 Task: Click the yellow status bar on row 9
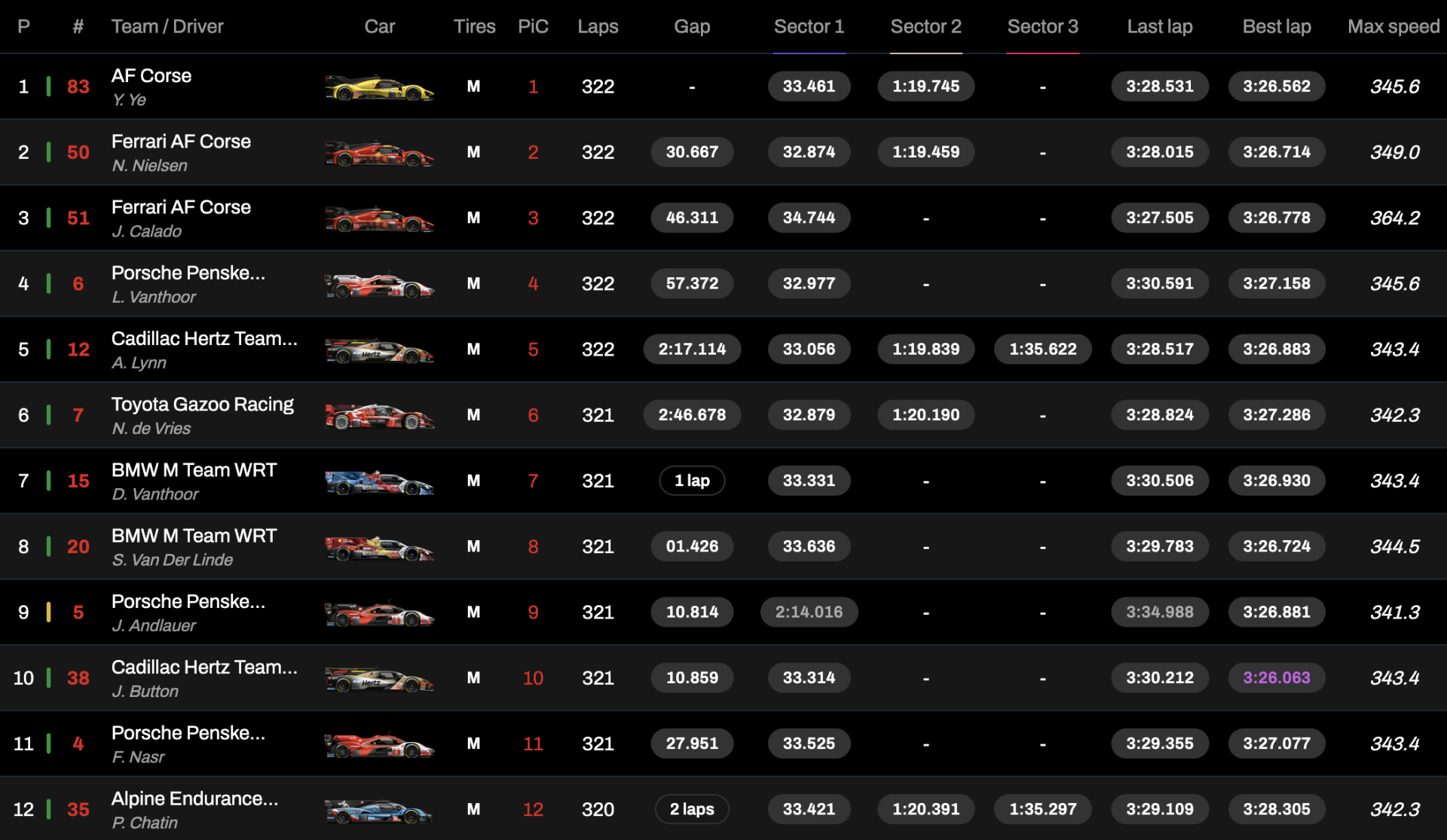pos(49,612)
